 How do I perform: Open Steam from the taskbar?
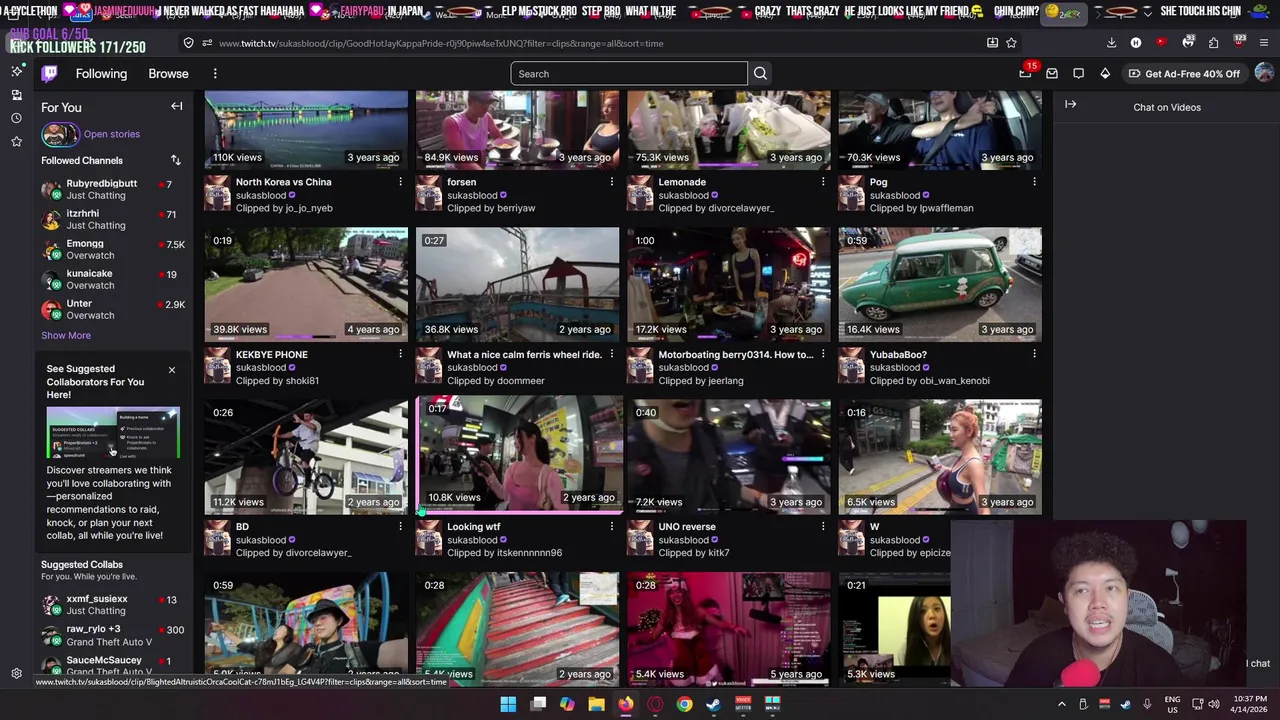point(713,704)
